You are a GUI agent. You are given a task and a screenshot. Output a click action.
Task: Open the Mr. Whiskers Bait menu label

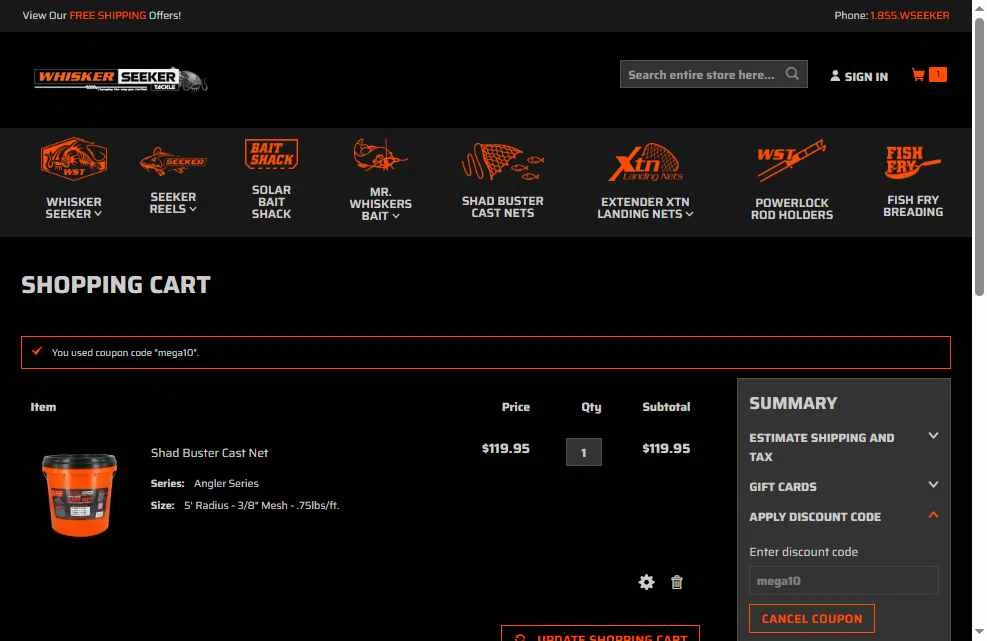(380, 203)
